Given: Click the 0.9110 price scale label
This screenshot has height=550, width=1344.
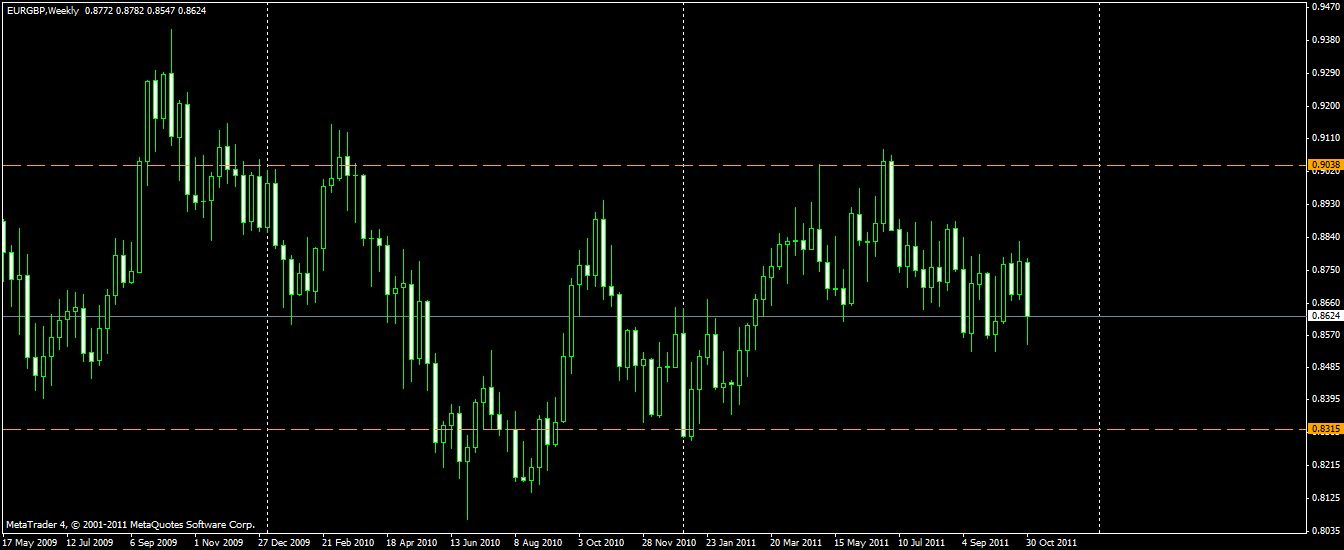Looking at the screenshot, I should [x=1325, y=138].
